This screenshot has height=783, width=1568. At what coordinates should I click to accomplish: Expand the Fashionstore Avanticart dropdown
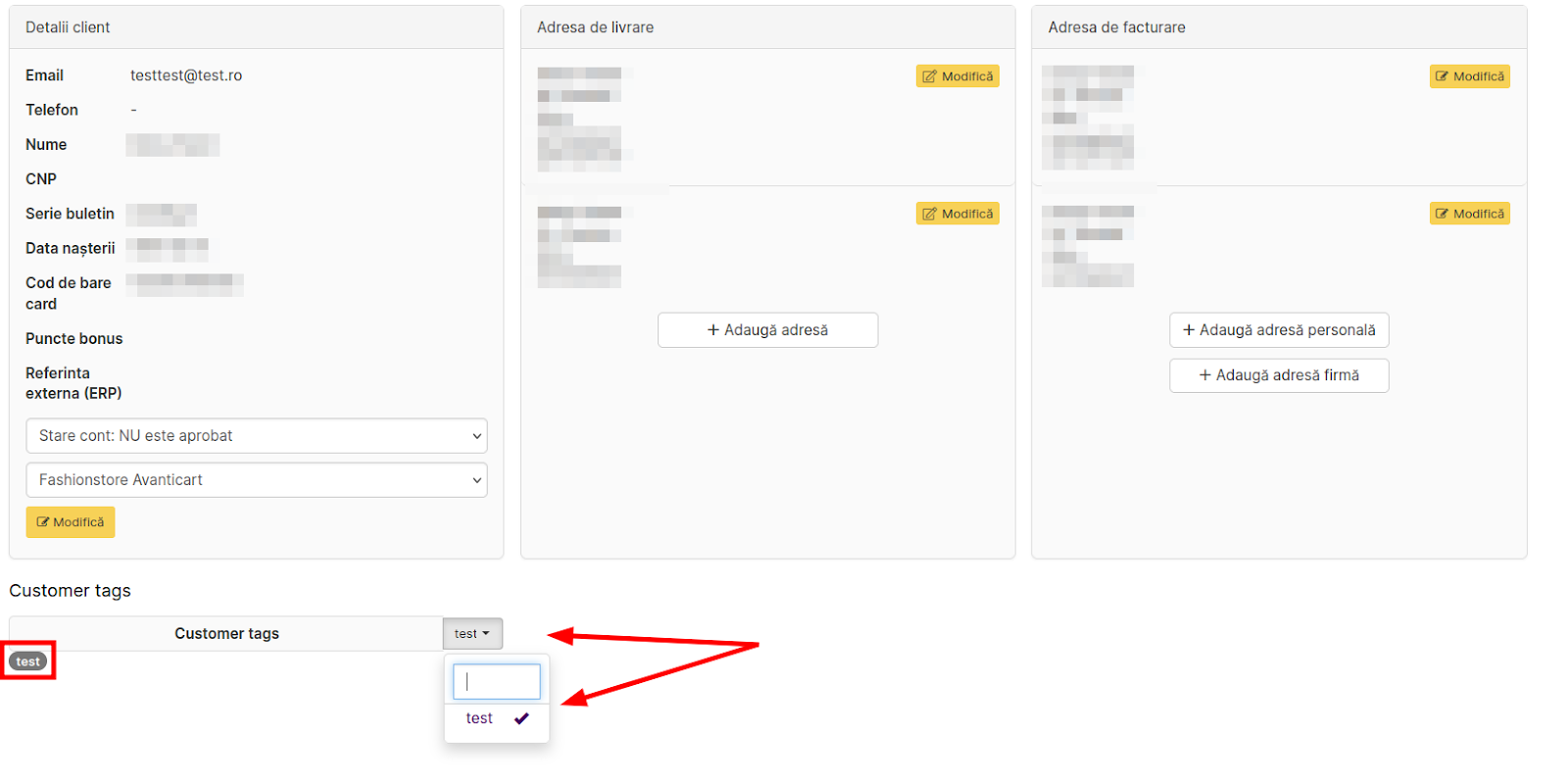click(256, 480)
